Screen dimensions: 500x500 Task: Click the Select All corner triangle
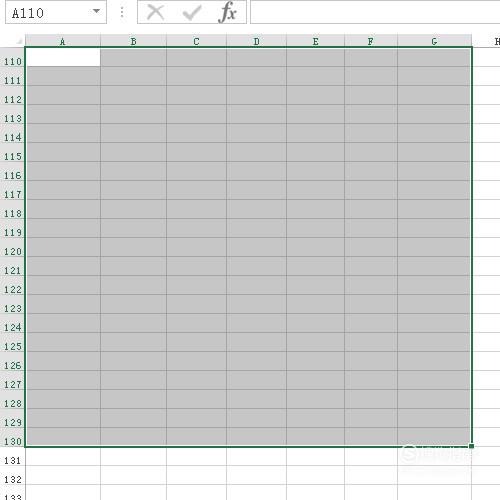point(19,41)
